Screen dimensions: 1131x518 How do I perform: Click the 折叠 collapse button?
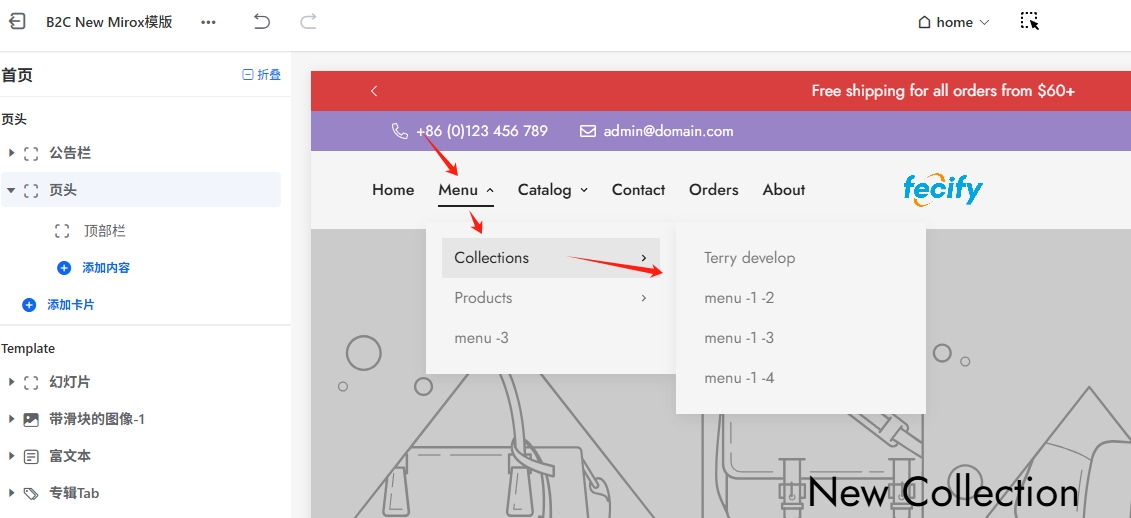(262, 75)
